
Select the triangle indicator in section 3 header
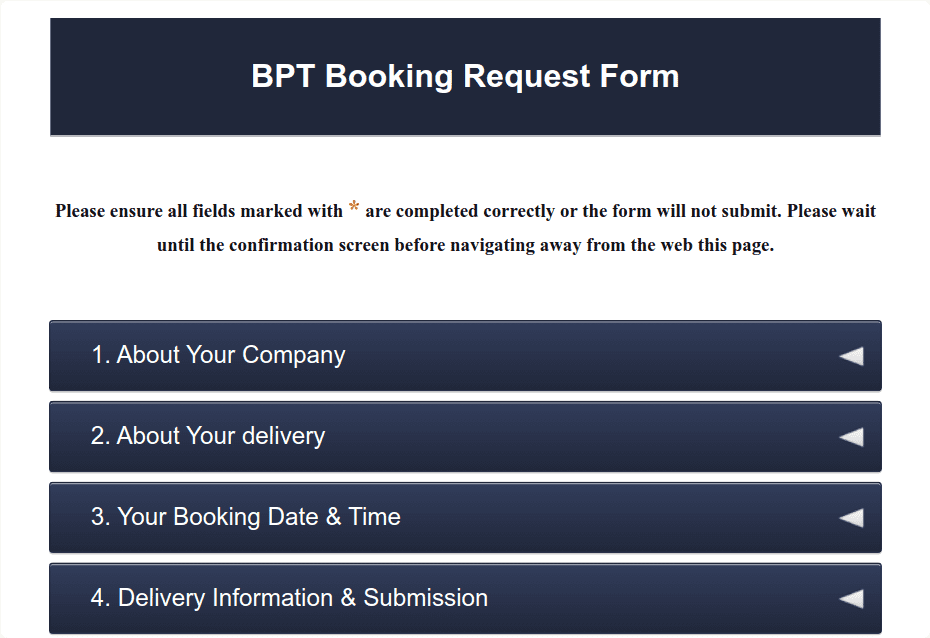849,517
